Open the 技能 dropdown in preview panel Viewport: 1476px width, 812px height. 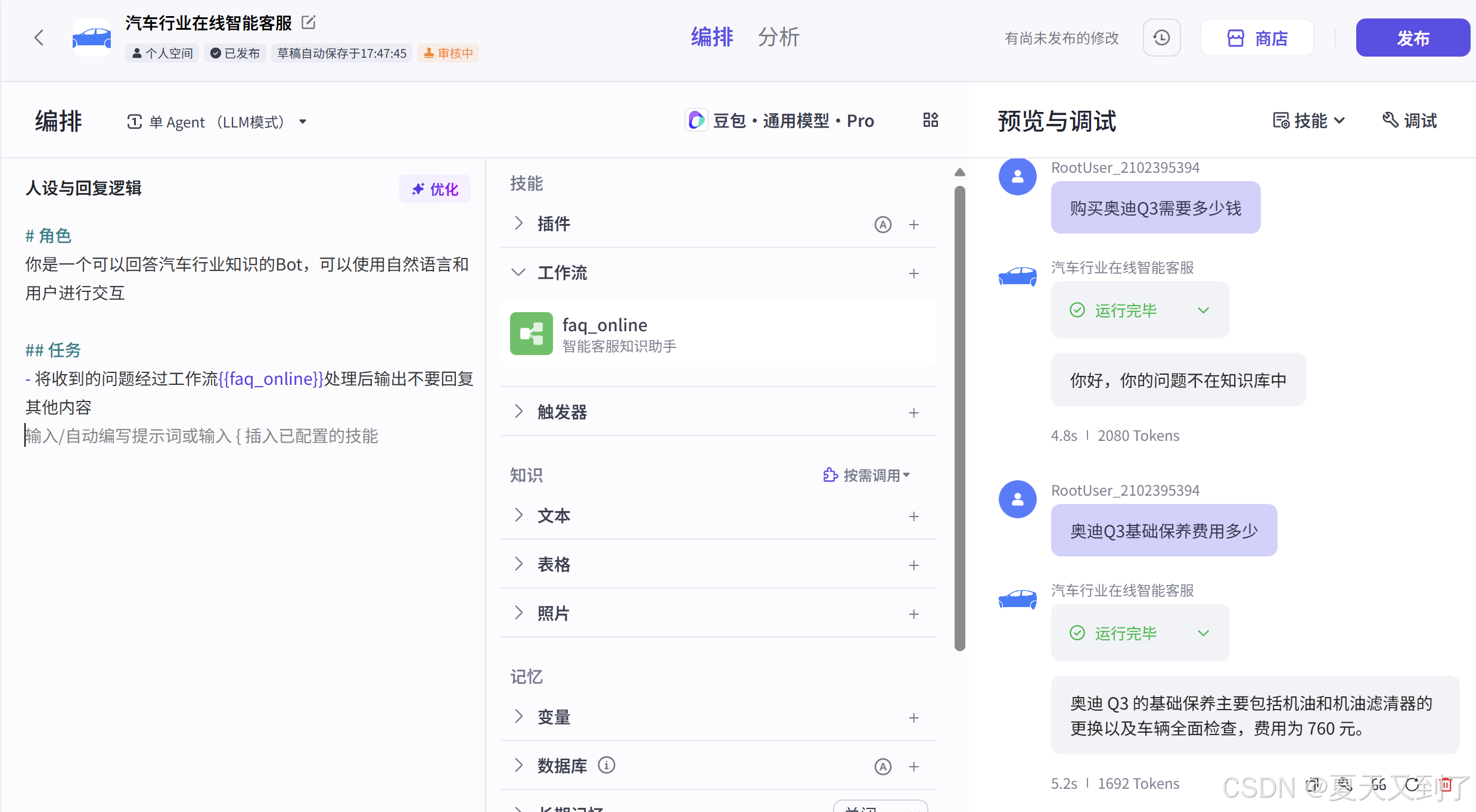click(1309, 121)
